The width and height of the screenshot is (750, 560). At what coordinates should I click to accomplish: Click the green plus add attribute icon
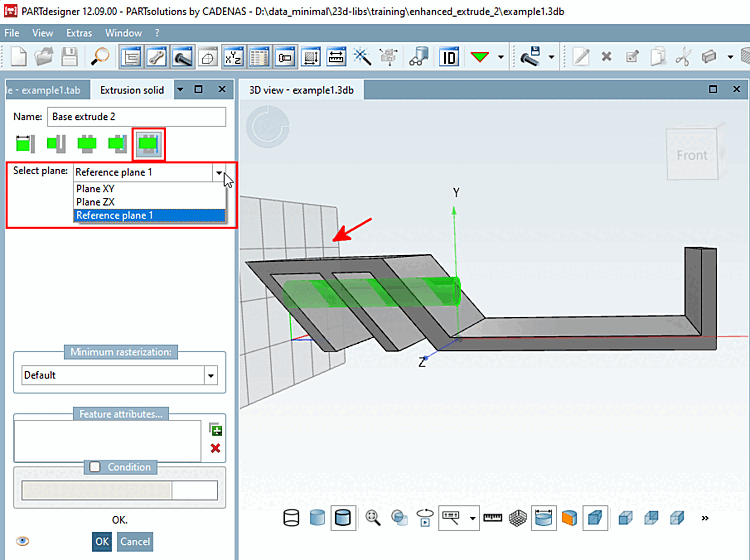[x=215, y=429]
